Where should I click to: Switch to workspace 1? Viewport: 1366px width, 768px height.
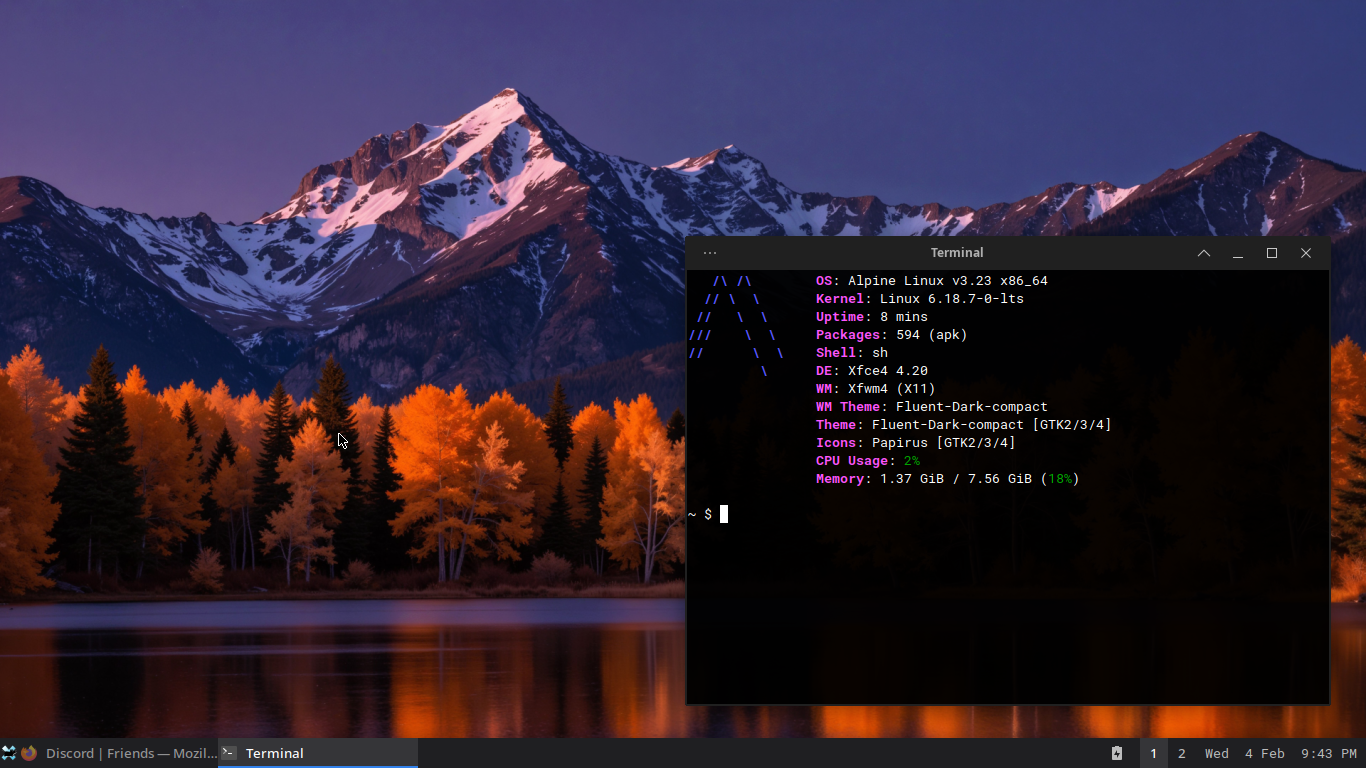[x=1153, y=753]
